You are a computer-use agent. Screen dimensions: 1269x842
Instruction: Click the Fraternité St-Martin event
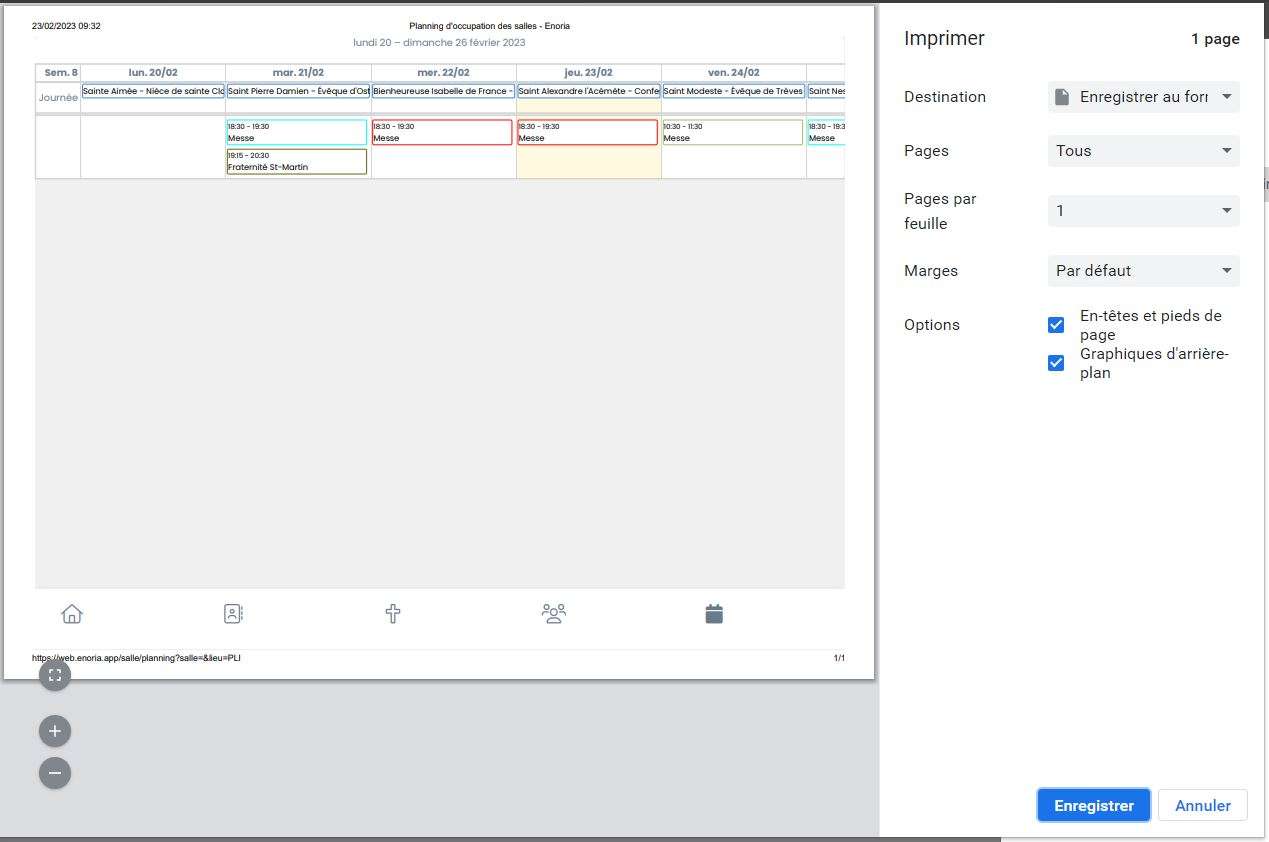(297, 162)
